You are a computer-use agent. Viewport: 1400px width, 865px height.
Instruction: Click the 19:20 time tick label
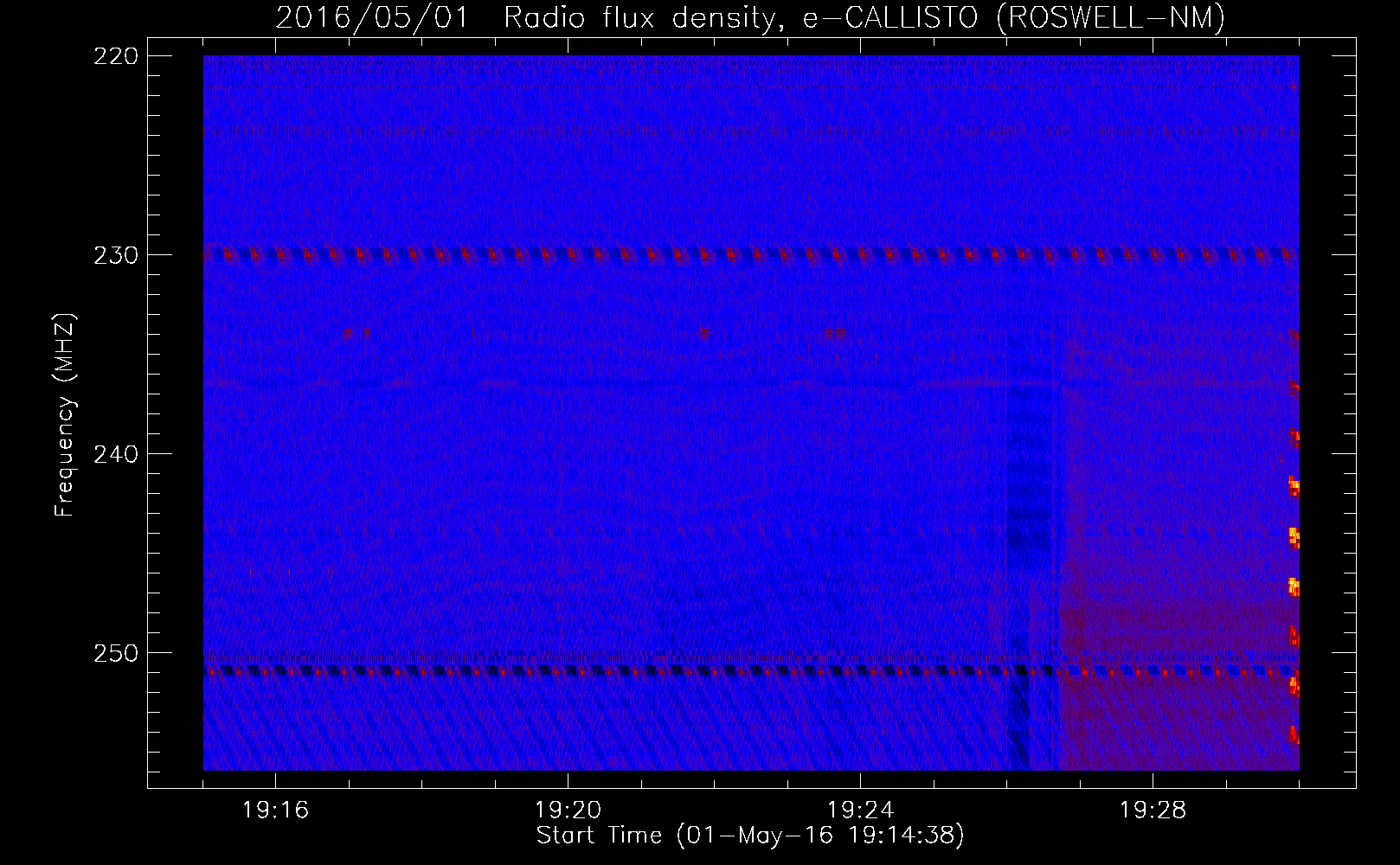click(568, 811)
